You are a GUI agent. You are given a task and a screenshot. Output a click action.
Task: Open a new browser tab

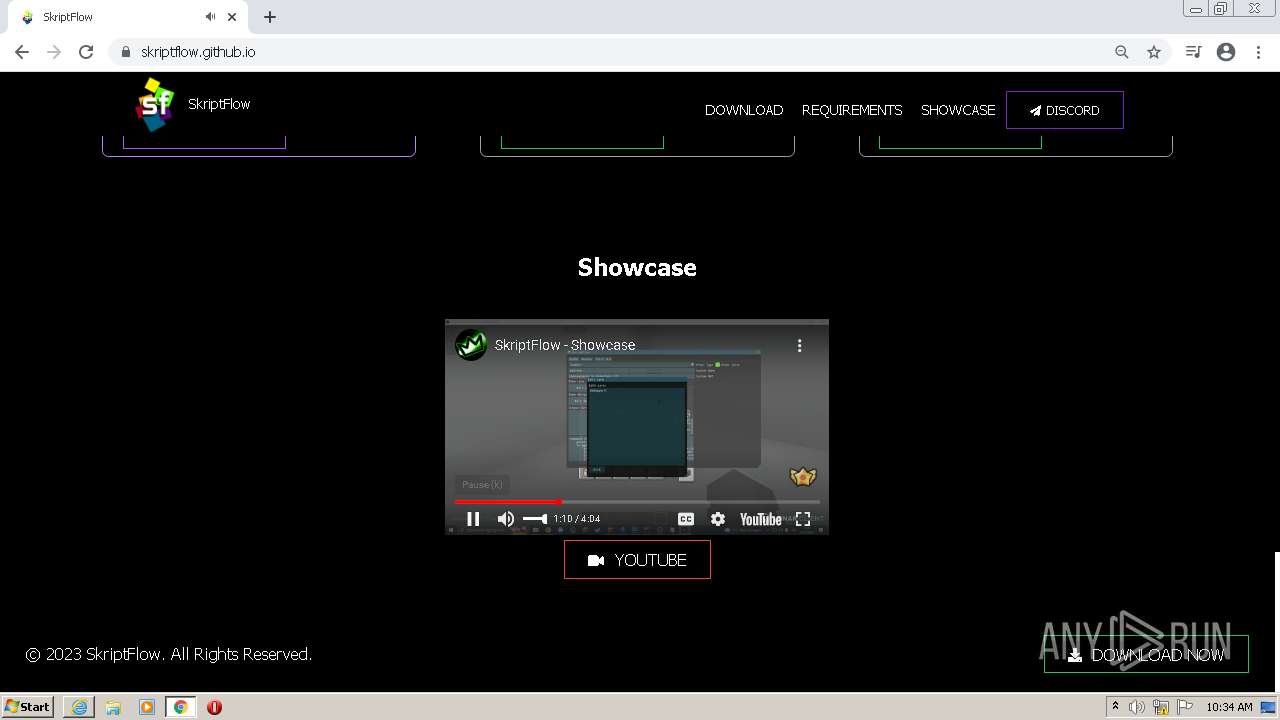tap(270, 17)
